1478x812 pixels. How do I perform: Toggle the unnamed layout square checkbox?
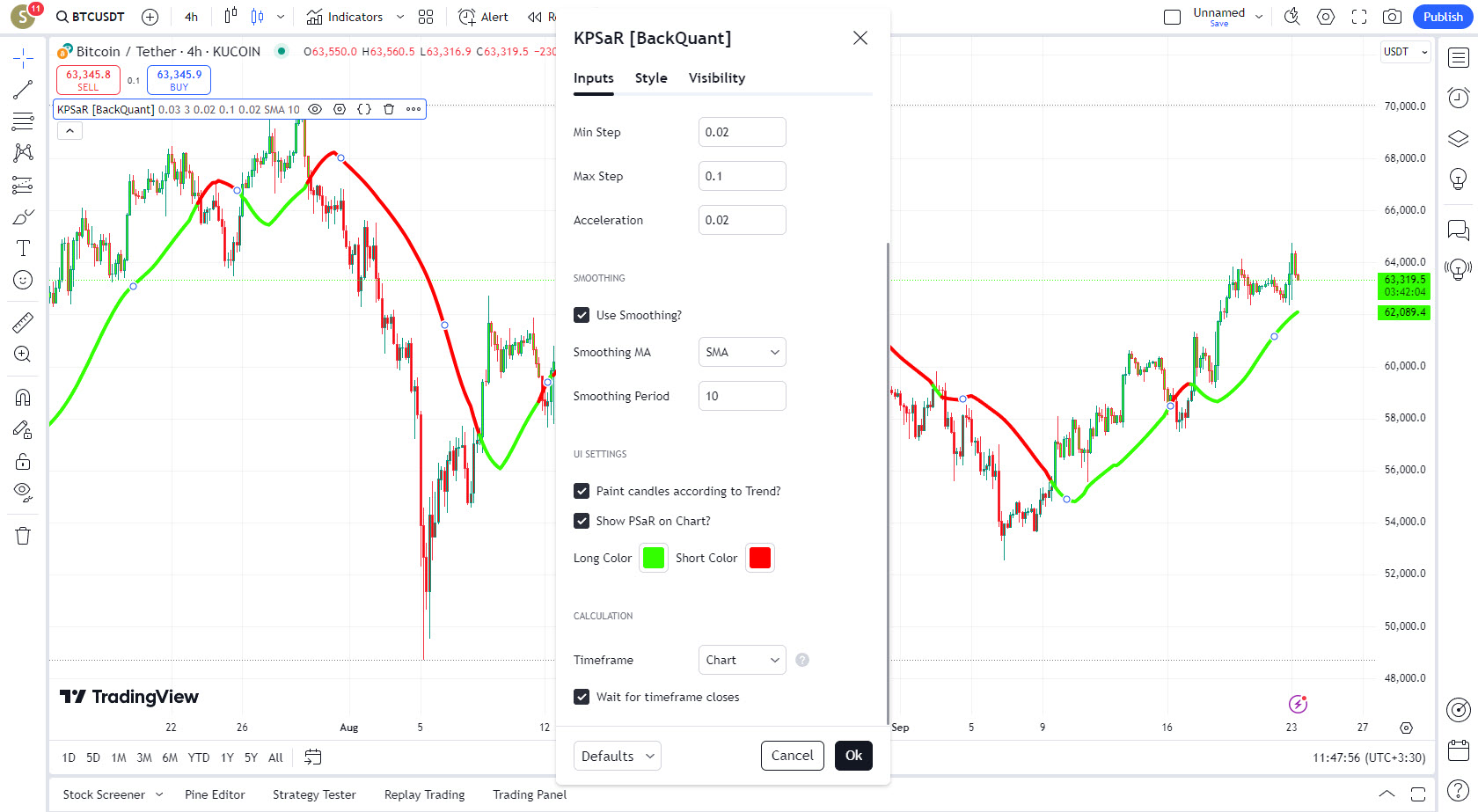tap(1172, 17)
